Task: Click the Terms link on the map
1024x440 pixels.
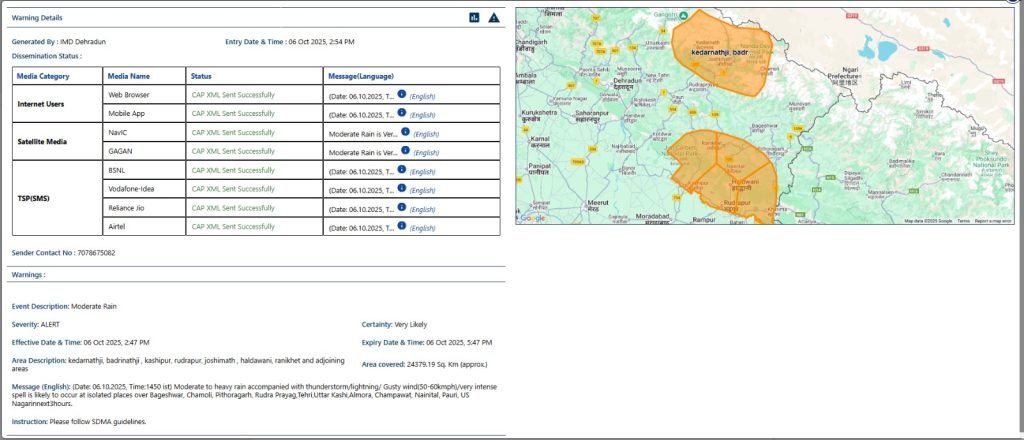Action: pyautogui.click(x=963, y=221)
